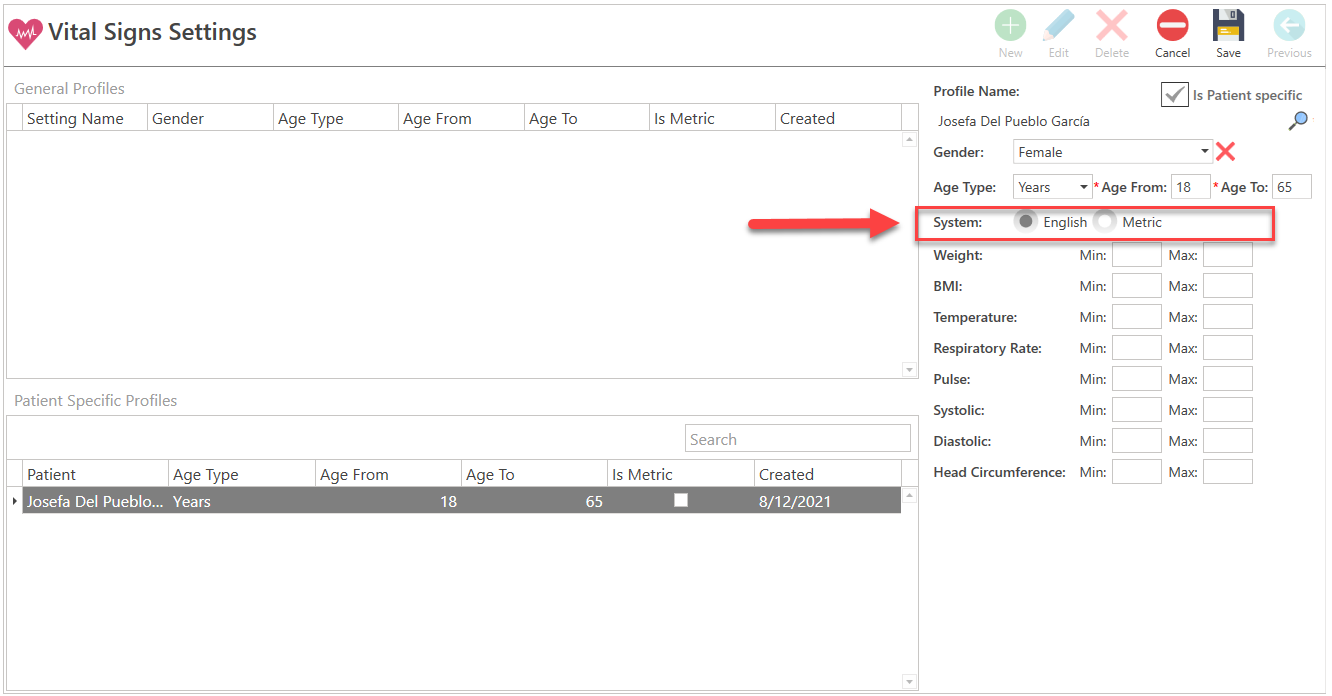Sort General Profiles by Is Metric column

(712, 118)
